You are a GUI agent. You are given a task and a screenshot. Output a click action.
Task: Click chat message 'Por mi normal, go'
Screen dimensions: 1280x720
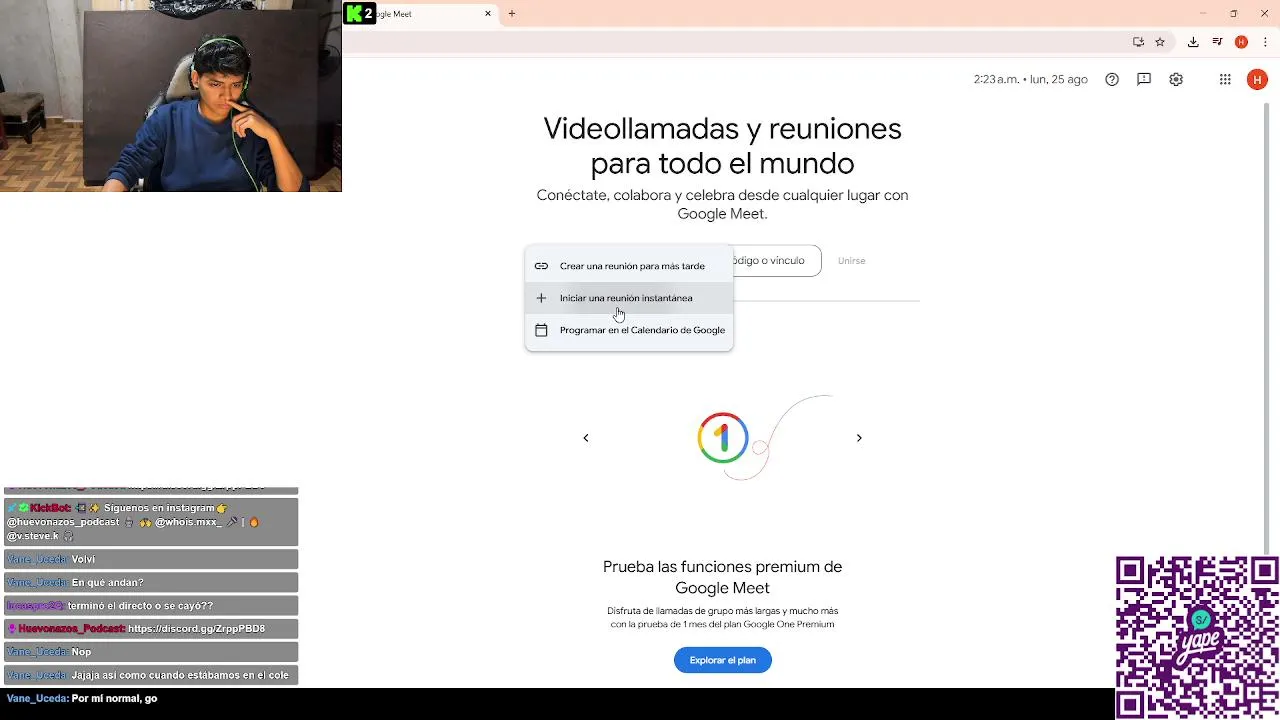pyautogui.click(x=114, y=699)
